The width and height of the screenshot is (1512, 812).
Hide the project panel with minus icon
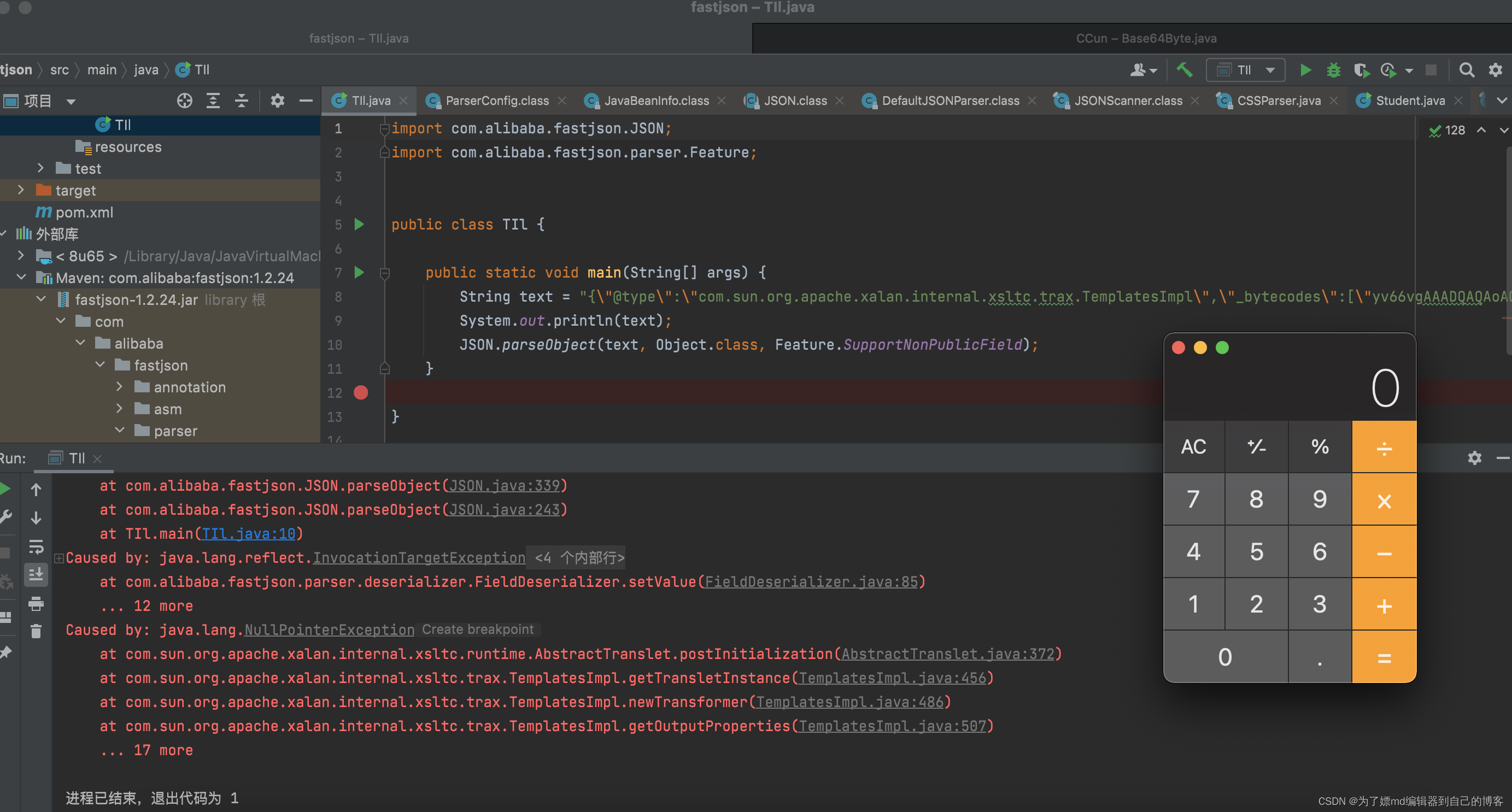coord(306,101)
